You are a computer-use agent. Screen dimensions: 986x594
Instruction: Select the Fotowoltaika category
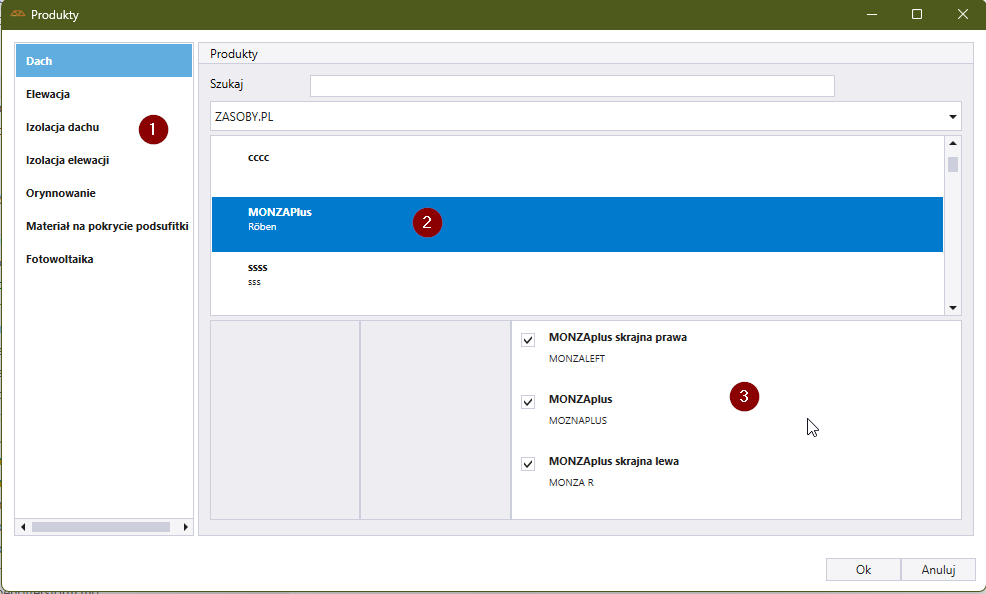(x=59, y=259)
